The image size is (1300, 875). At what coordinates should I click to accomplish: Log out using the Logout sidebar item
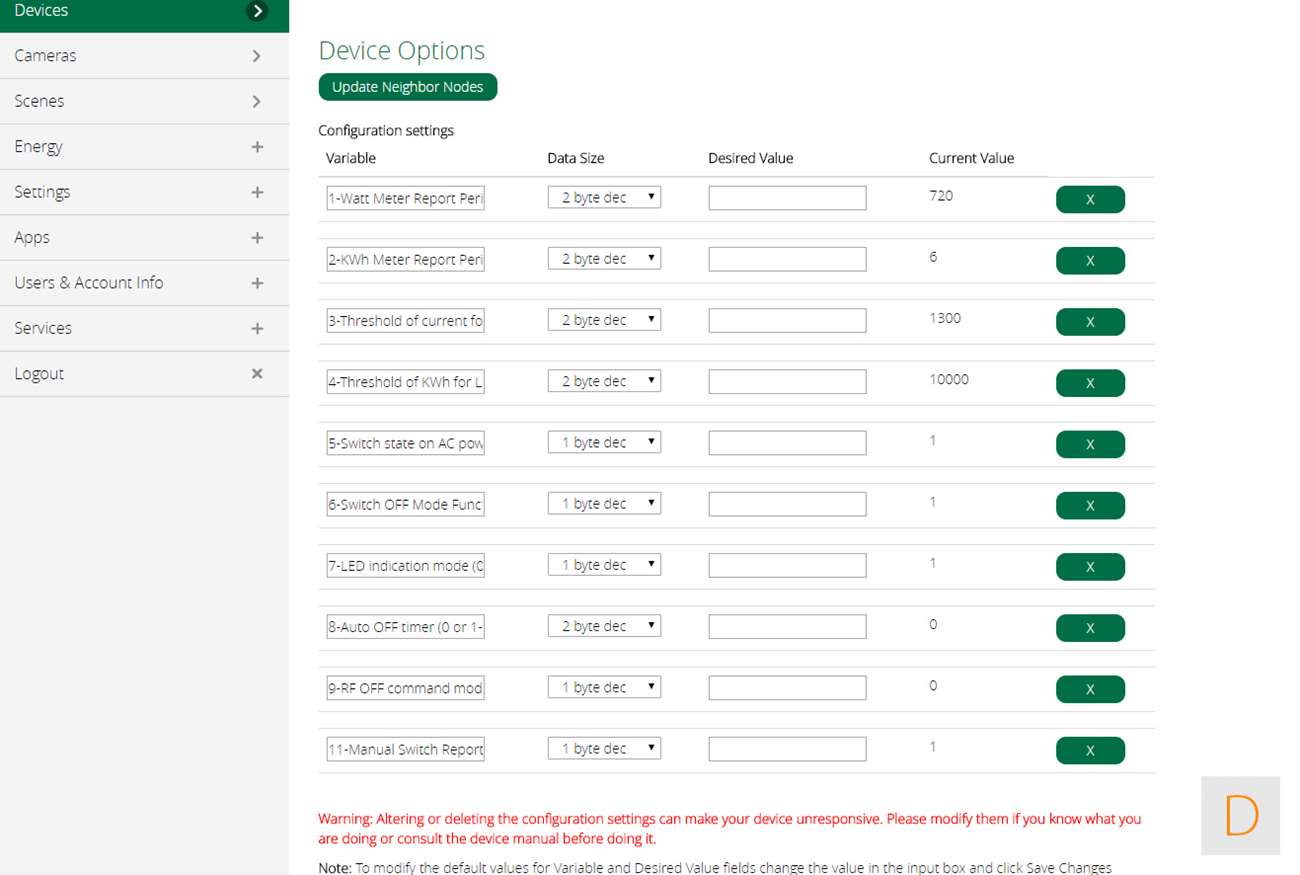[144, 374]
